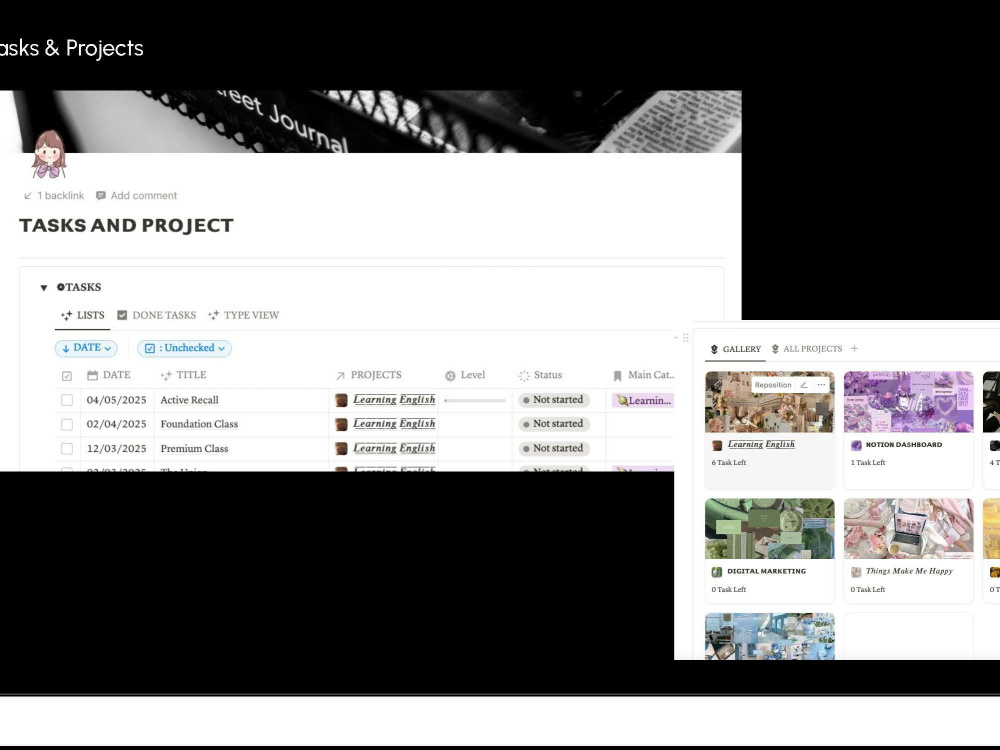This screenshot has width=1000, height=750.
Task: Open the DATE sort dropdown
Action: 86,348
